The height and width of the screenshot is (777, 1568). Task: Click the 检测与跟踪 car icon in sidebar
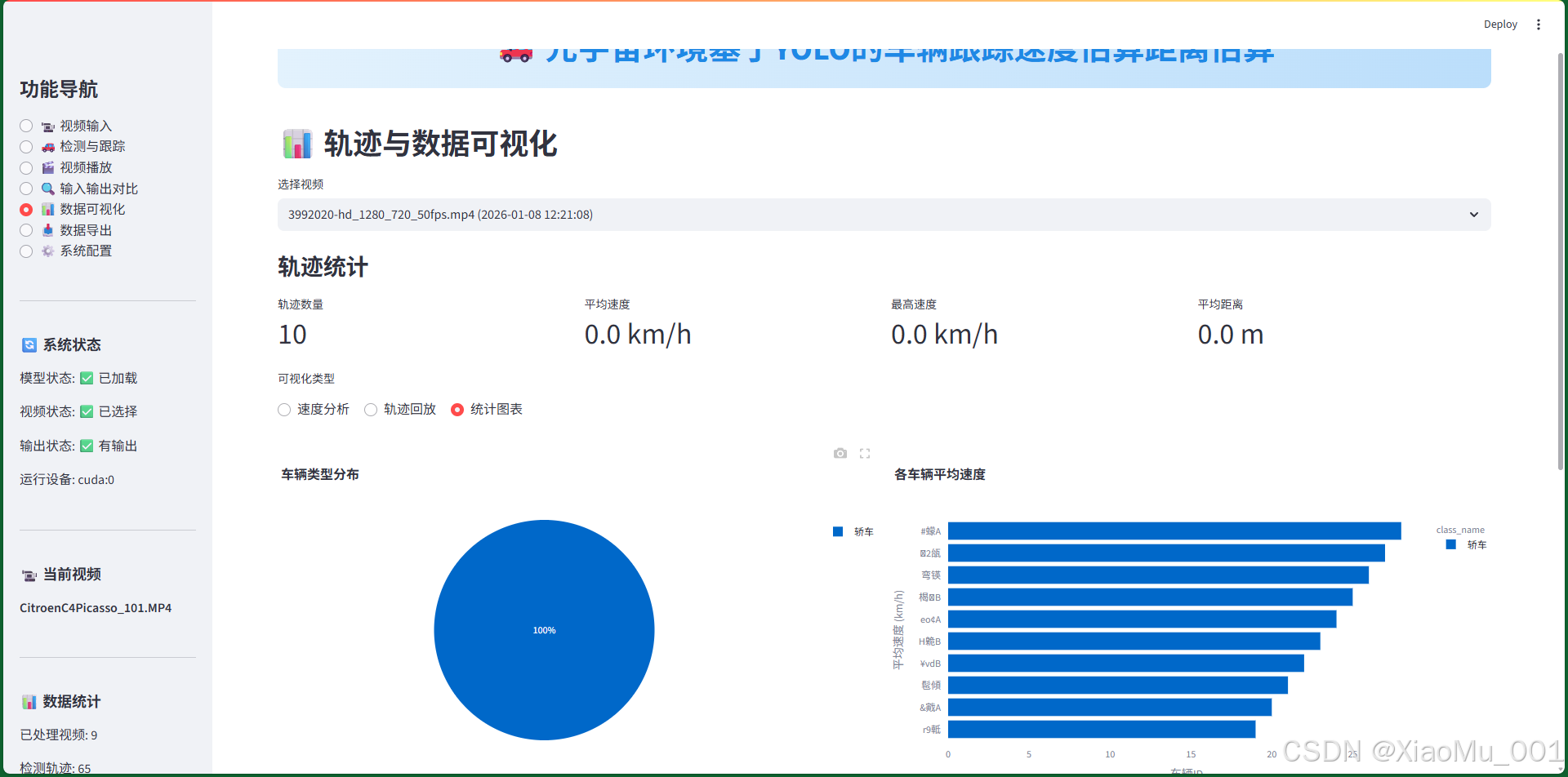pos(47,146)
